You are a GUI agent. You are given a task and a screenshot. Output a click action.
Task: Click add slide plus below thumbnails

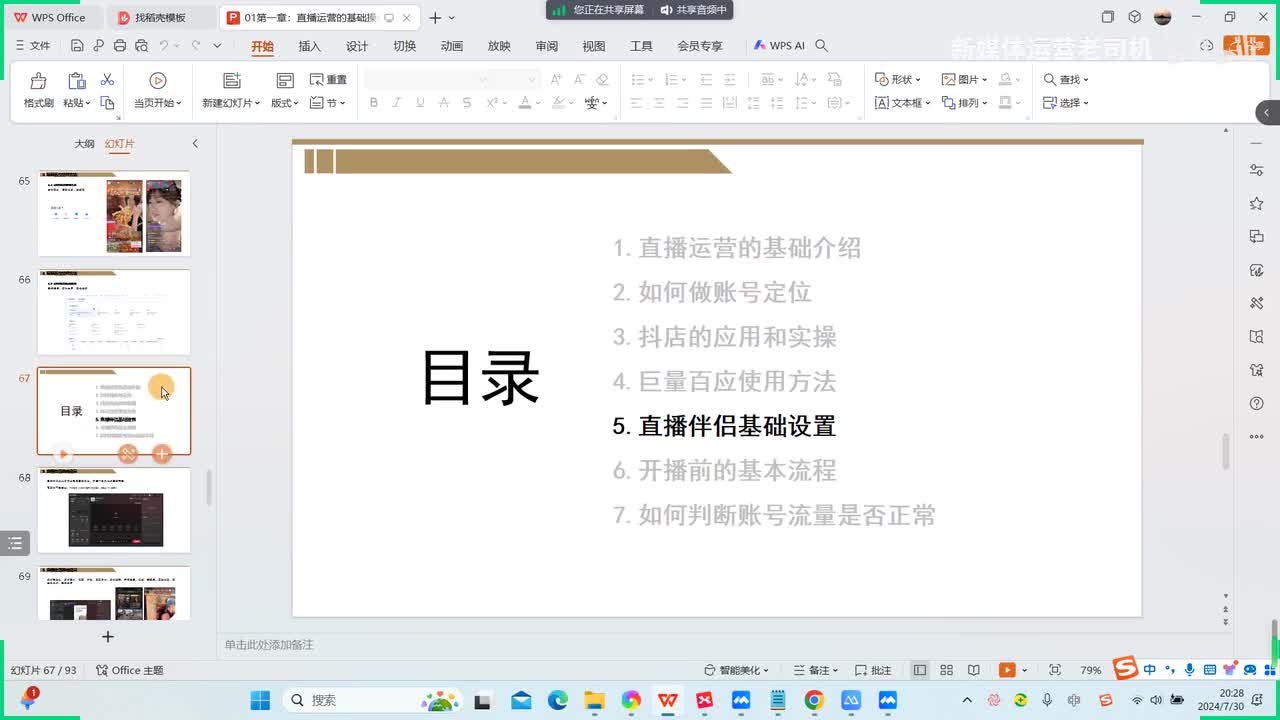[x=108, y=636]
